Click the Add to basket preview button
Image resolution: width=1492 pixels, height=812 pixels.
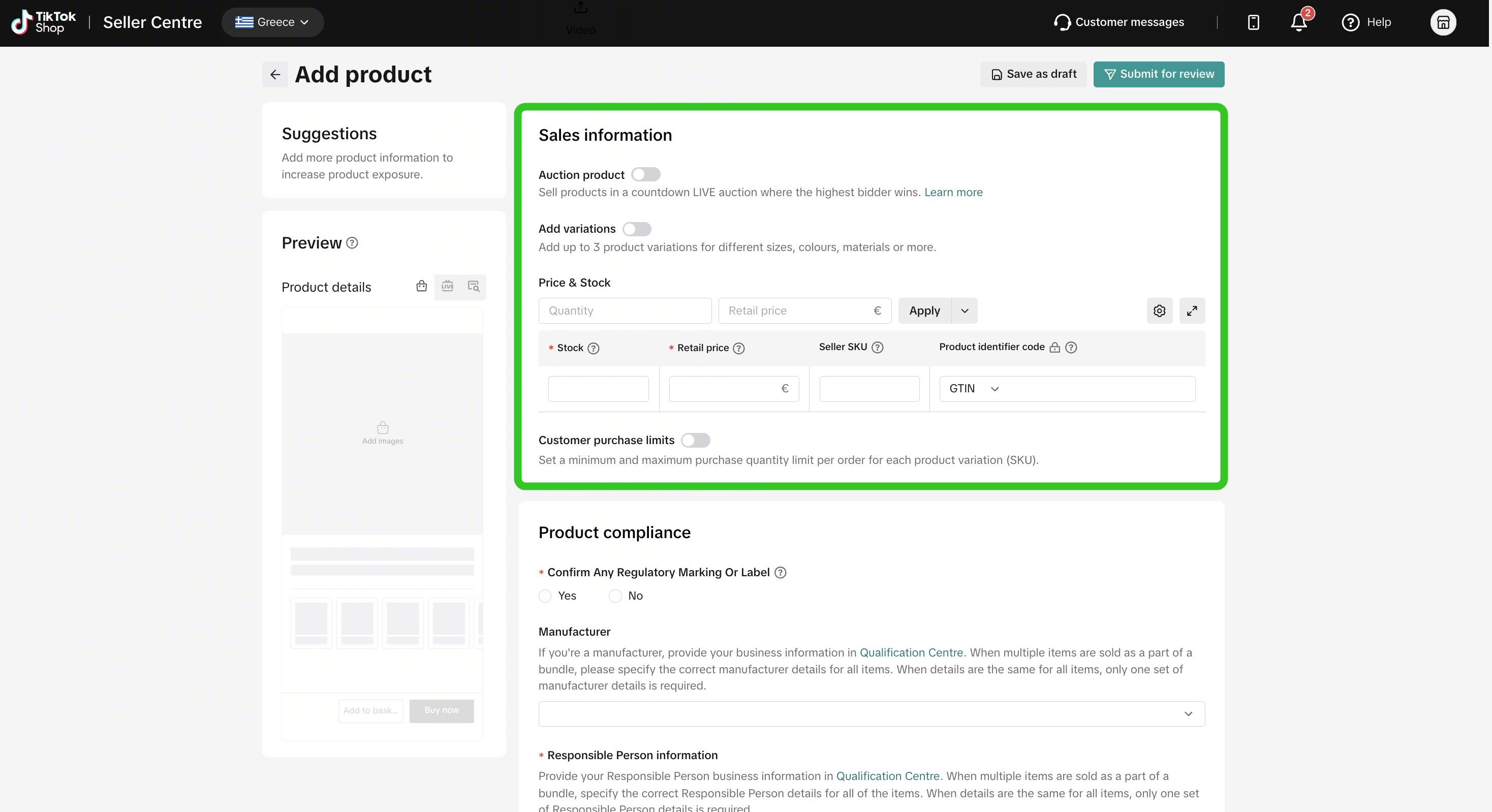tap(370, 711)
